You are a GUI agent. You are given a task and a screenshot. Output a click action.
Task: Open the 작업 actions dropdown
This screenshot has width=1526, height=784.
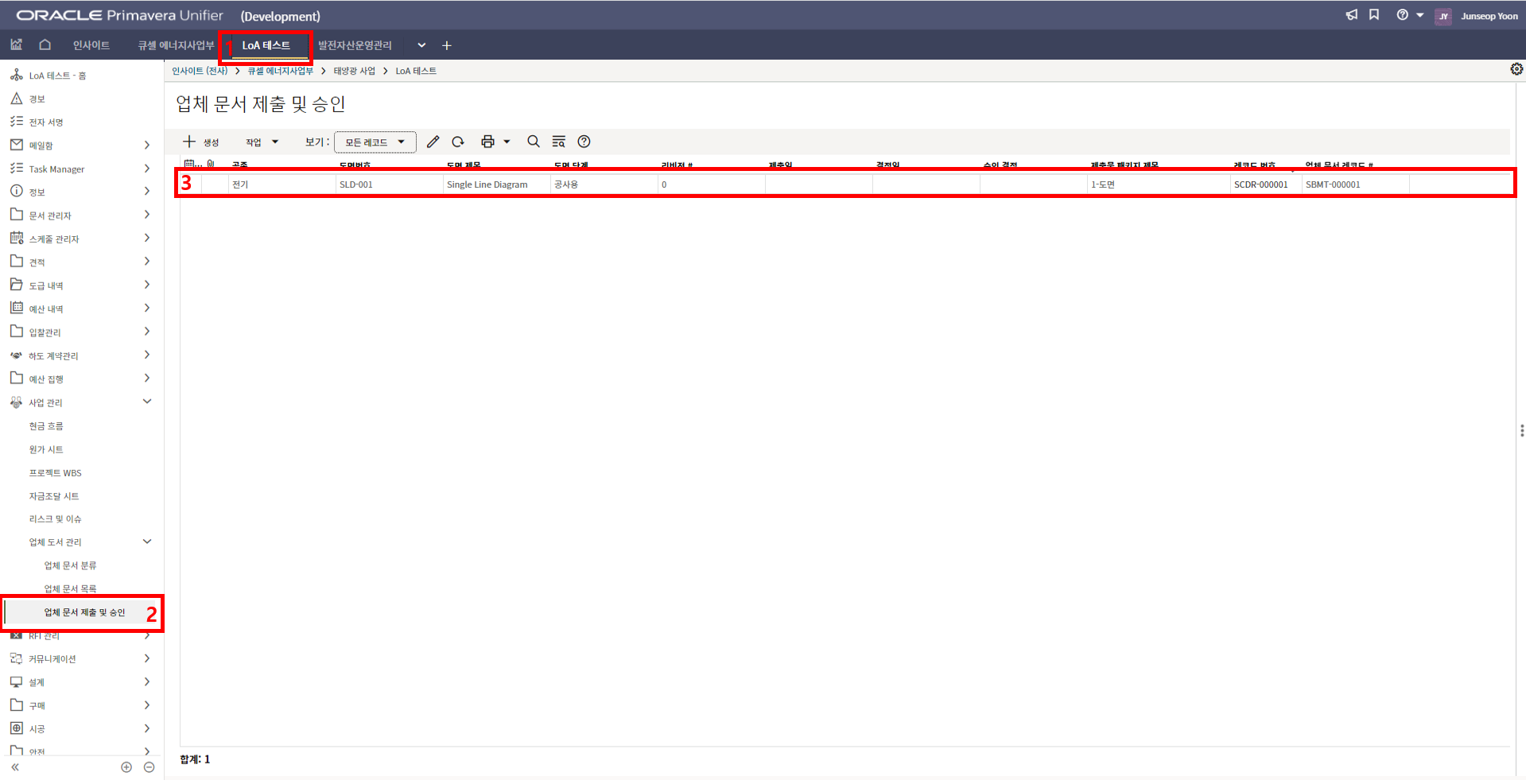point(262,142)
